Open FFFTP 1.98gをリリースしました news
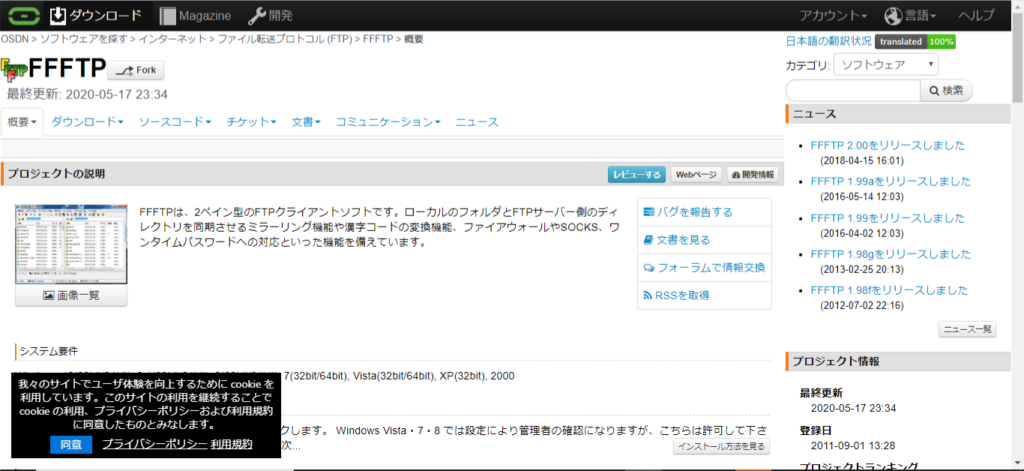 tap(891, 253)
